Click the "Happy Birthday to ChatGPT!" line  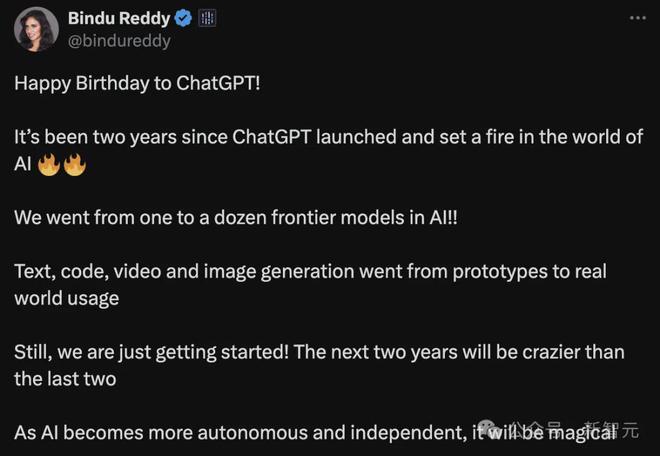[x=138, y=83]
